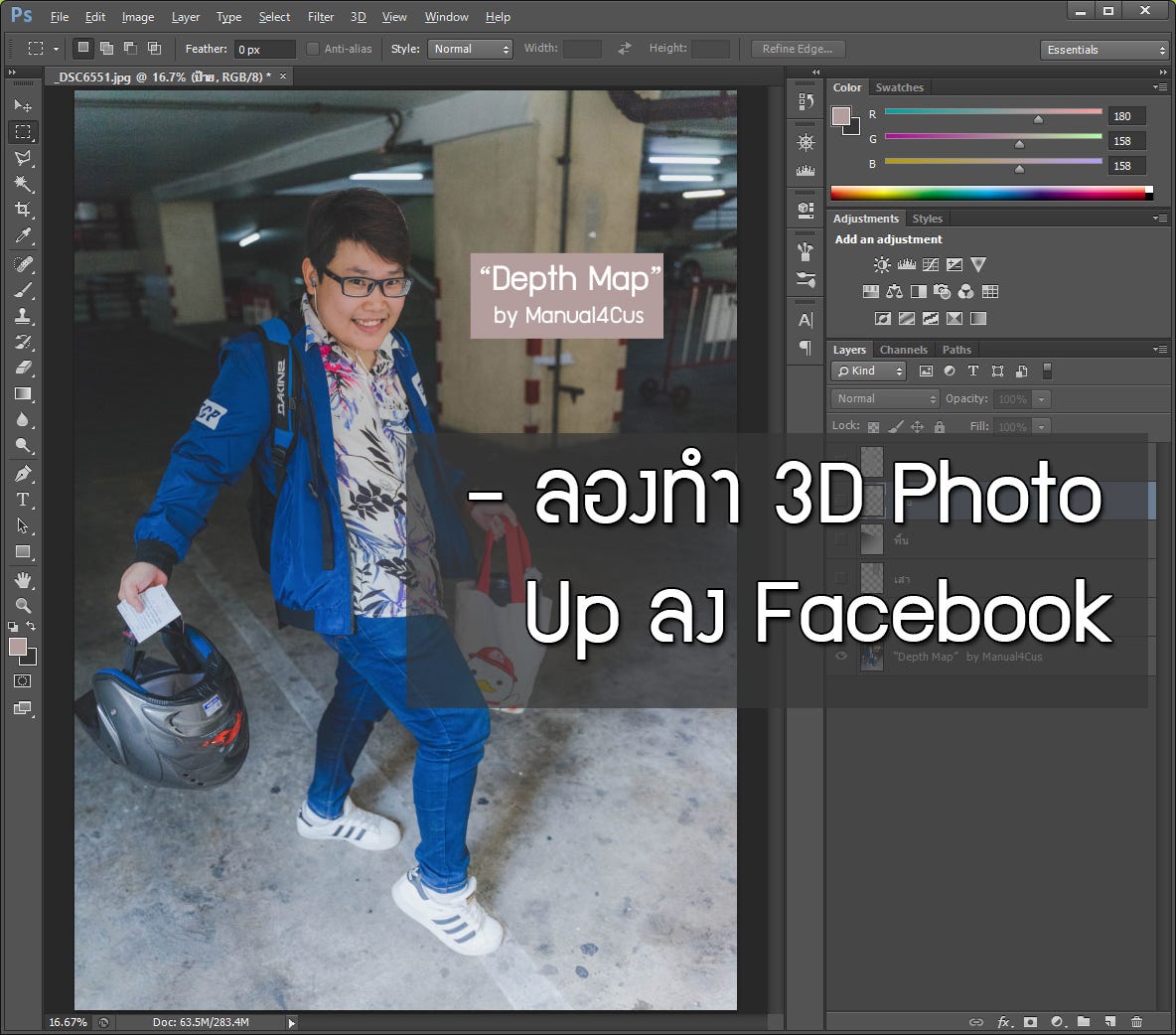Choose Intersect with selection mode
Image resolution: width=1176 pixels, height=1035 pixels.
click(155, 48)
